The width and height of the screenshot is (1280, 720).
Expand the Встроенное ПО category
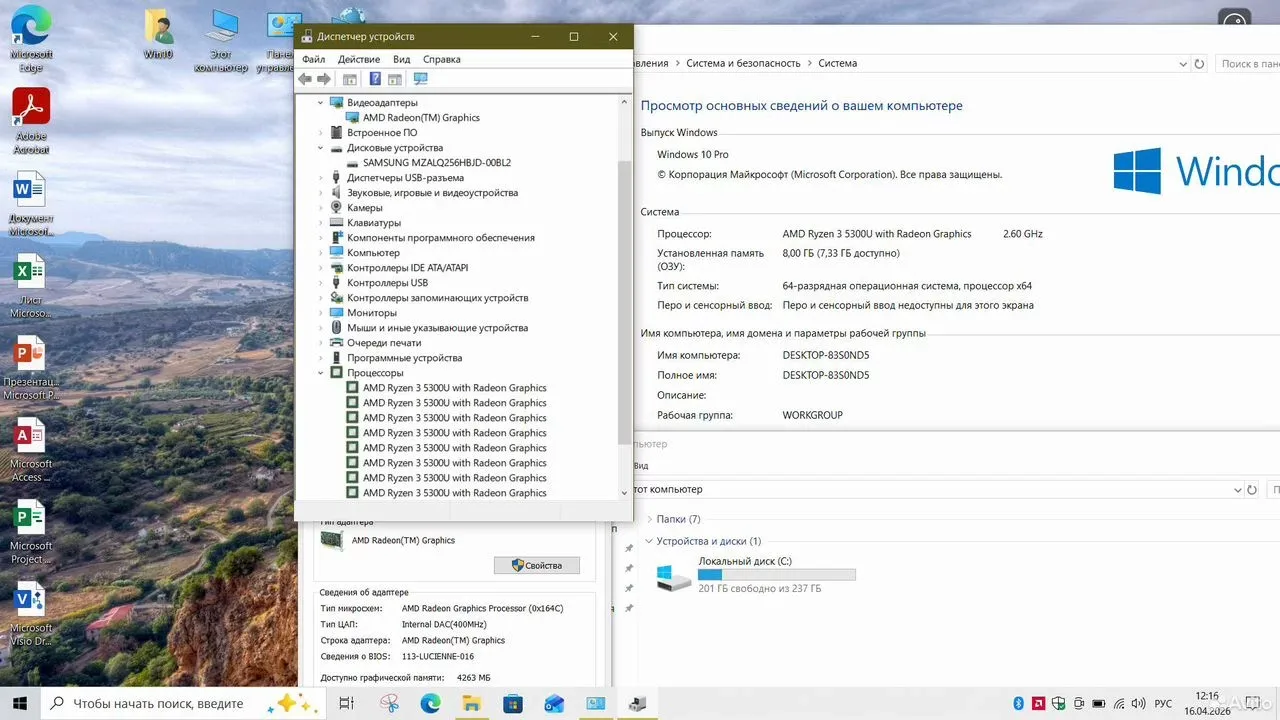coord(321,133)
